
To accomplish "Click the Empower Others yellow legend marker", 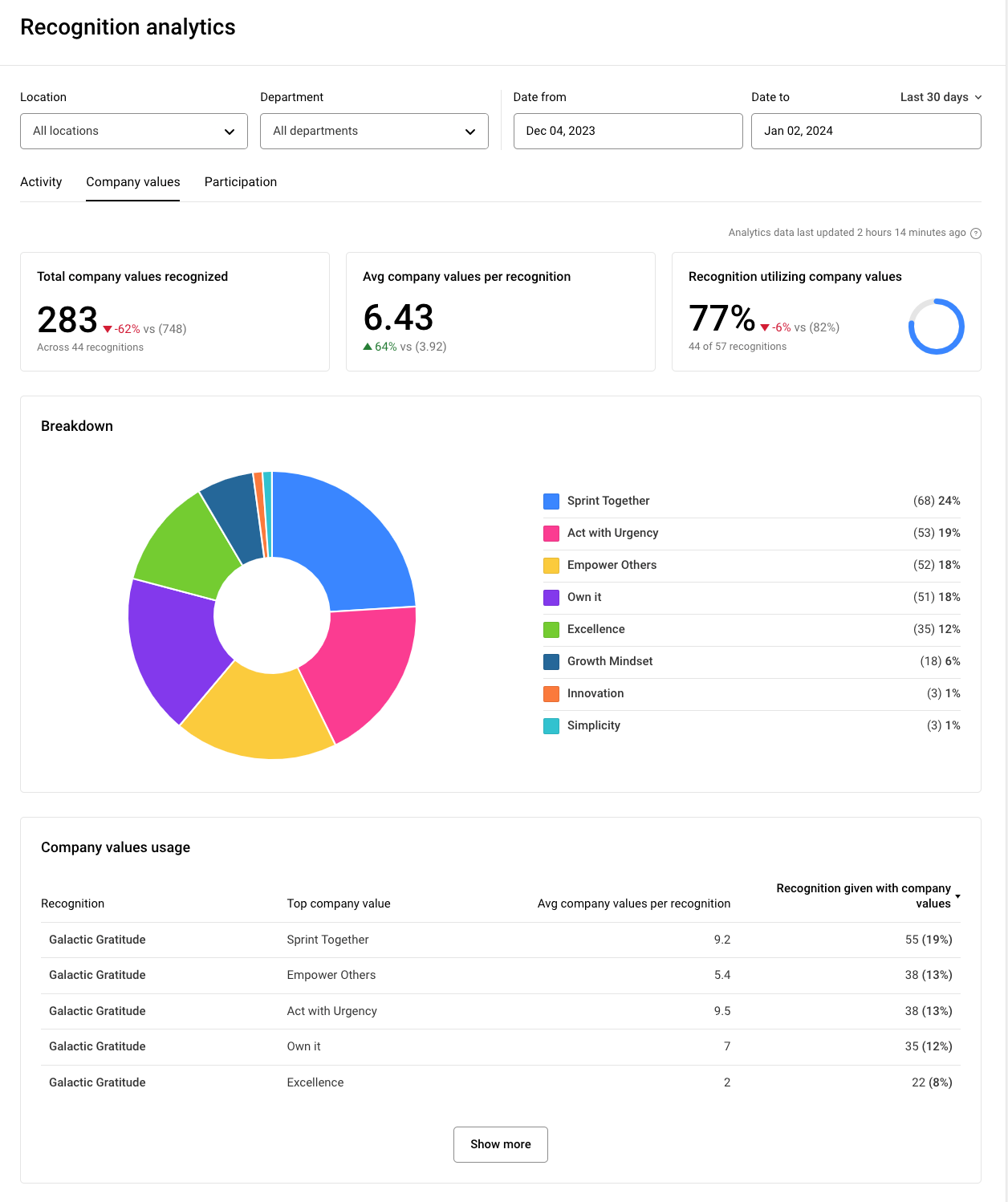I will point(551,566).
